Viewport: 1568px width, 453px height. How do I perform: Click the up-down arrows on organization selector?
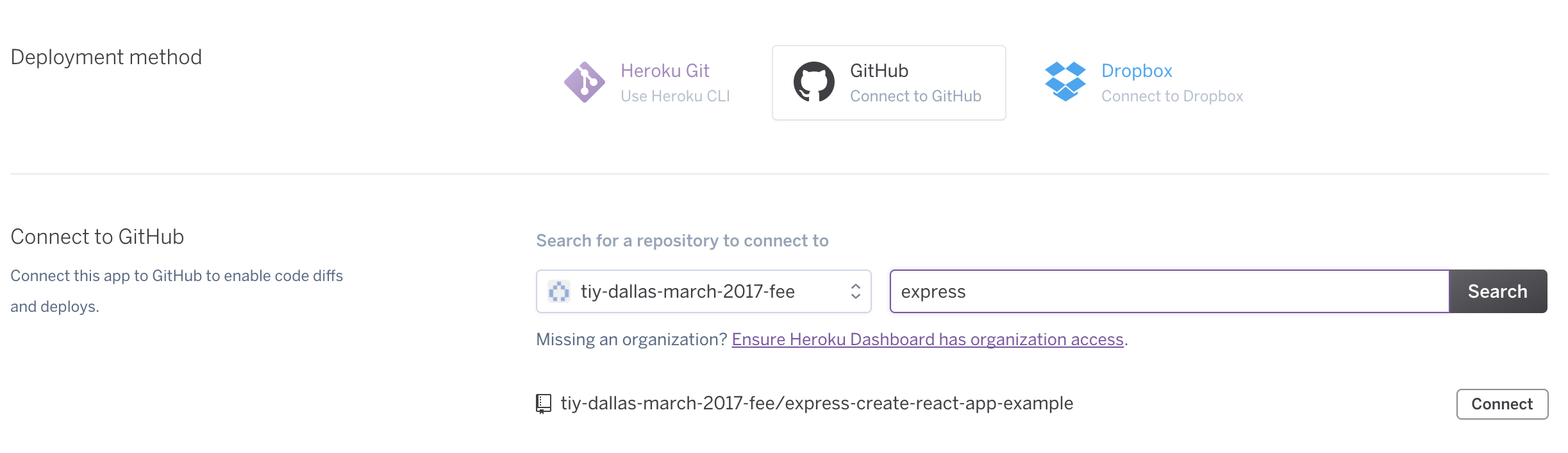point(855,291)
